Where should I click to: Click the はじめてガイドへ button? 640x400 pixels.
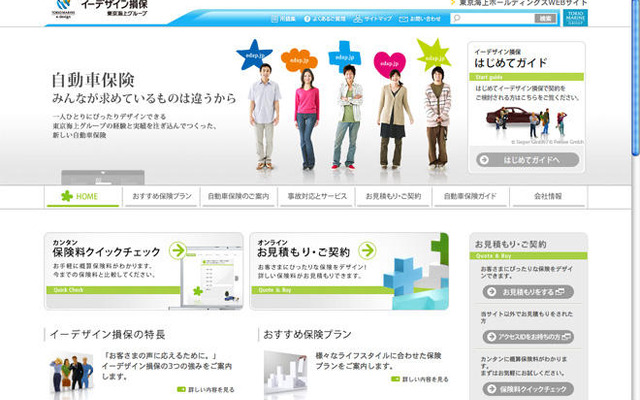point(527,160)
